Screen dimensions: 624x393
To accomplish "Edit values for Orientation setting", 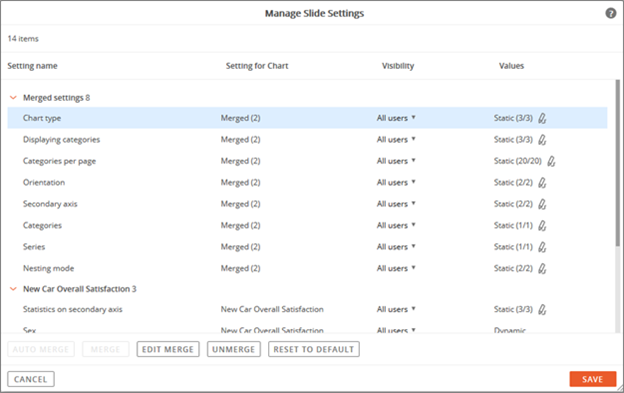I will click(x=542, y=183).
